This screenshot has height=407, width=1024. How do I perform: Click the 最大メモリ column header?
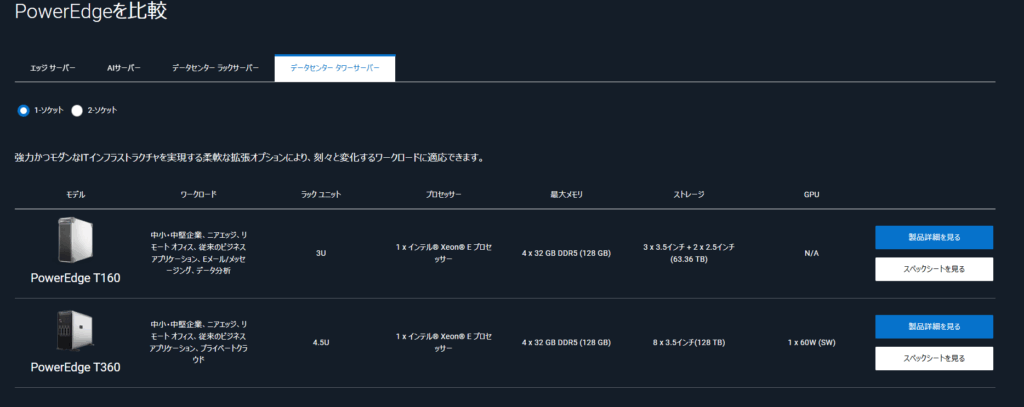tap(568, 193)
